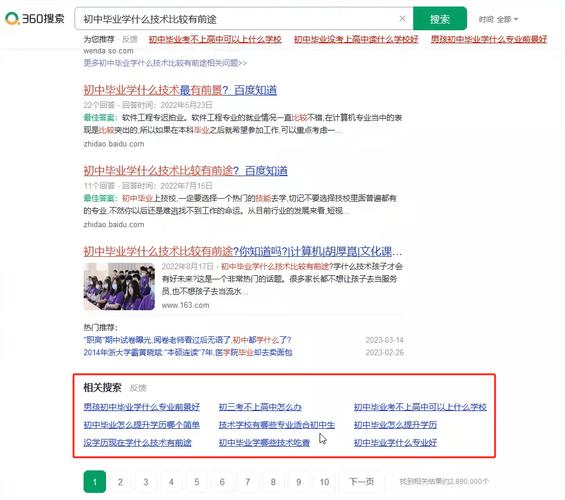Click www.163.com source URL text

tap(186, 305)
